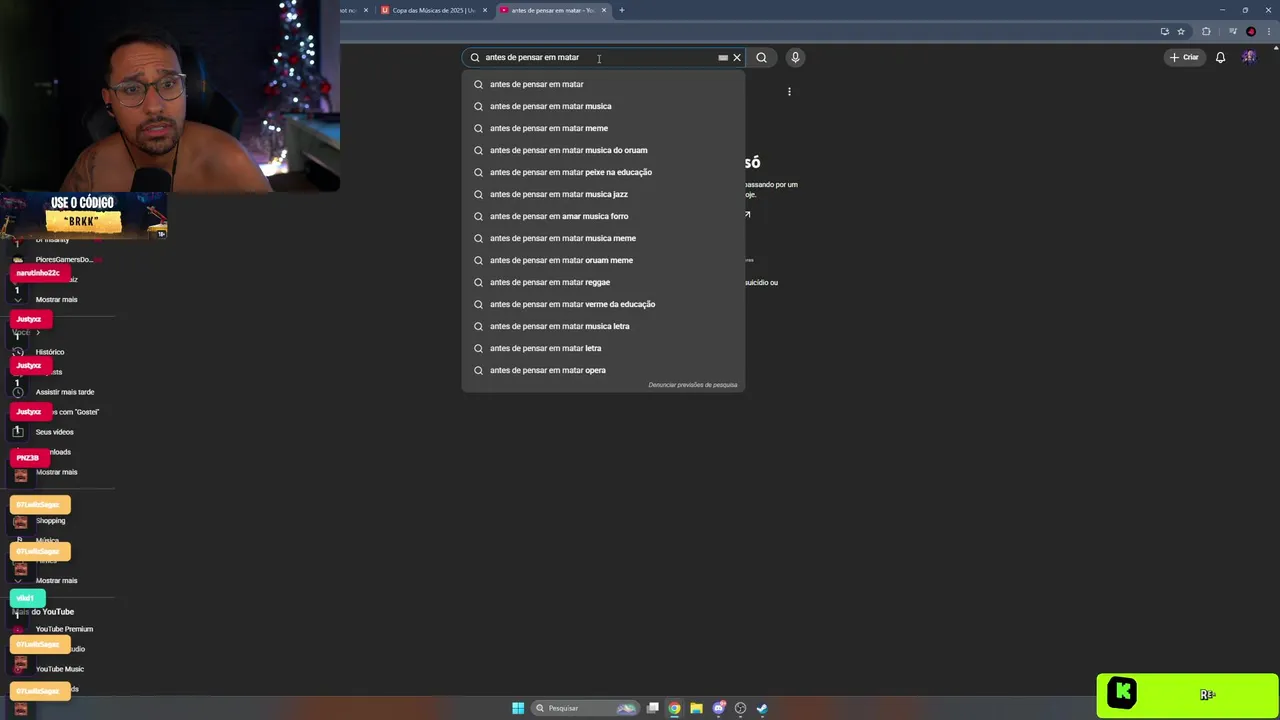Open YouTube Music in sidebar
The image size is (1280, 720).
point(60,669)
